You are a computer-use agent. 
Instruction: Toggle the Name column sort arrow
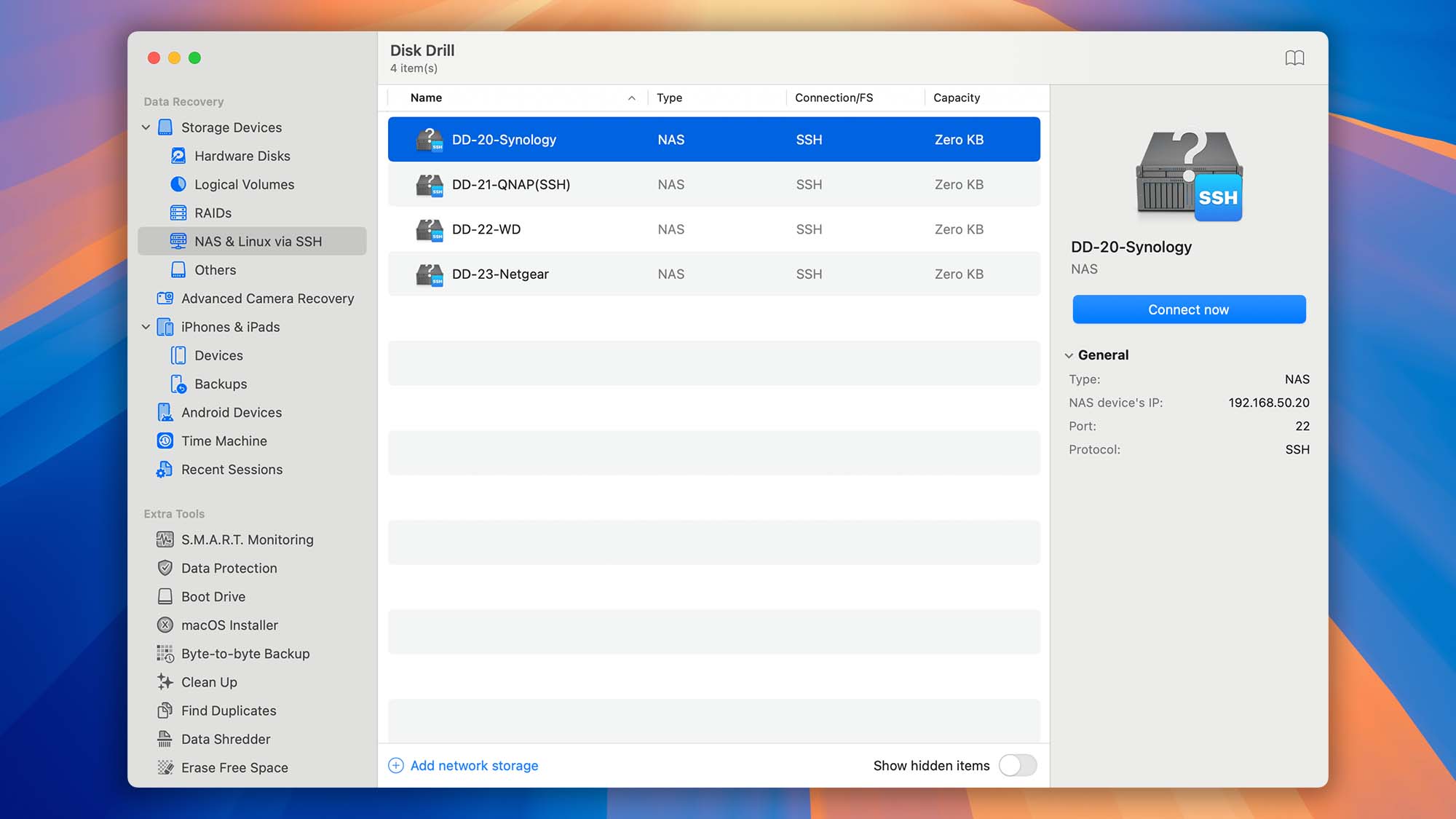coord(631,98)
